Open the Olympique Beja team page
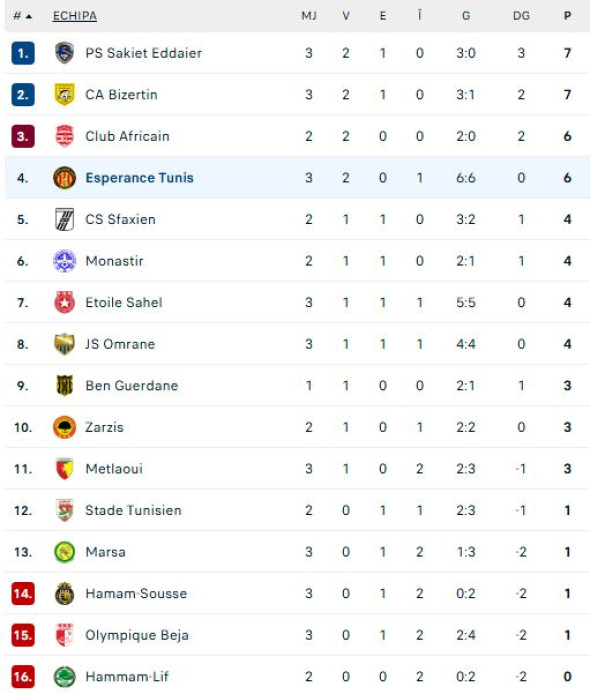The height and width of the screenshot is (693, 590). click(137, 635)
